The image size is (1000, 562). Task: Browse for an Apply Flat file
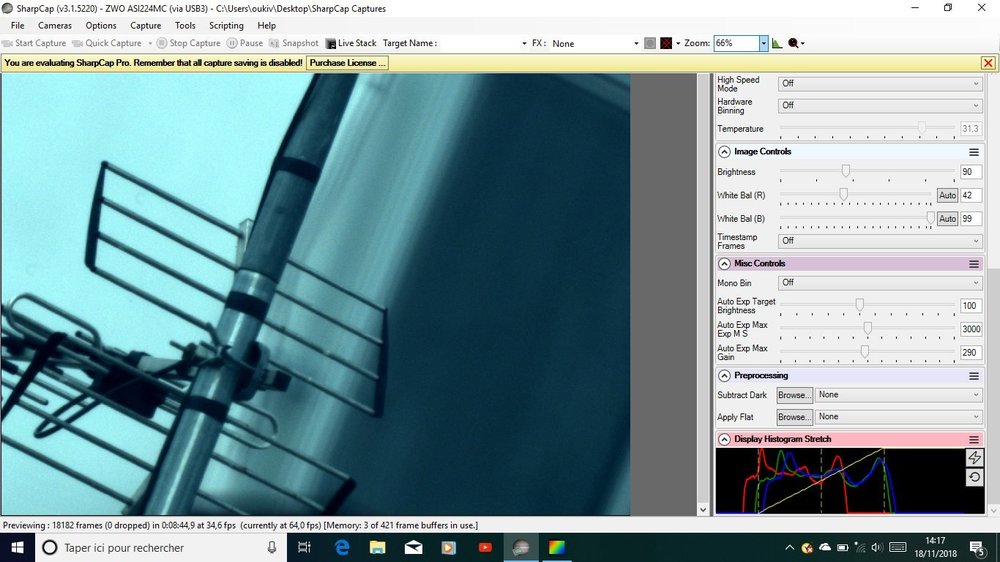tap(795, 417)
